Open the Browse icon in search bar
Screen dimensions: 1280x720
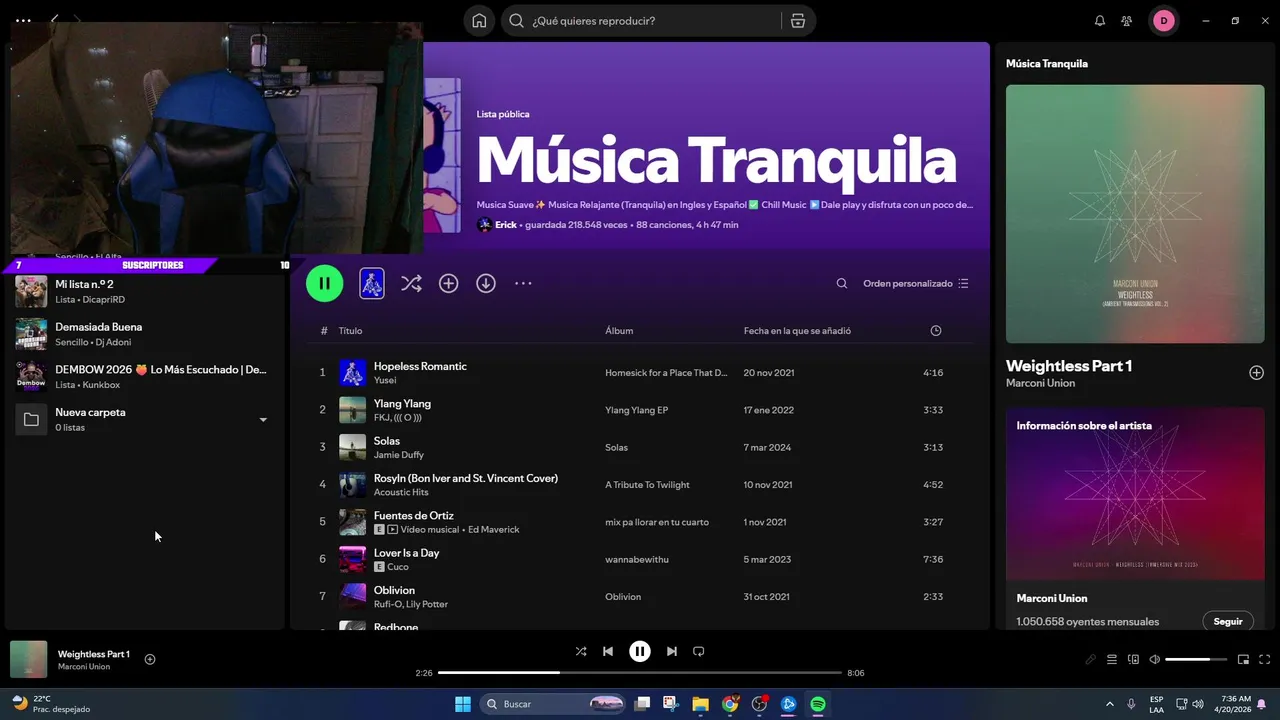(x=797, y=21)
